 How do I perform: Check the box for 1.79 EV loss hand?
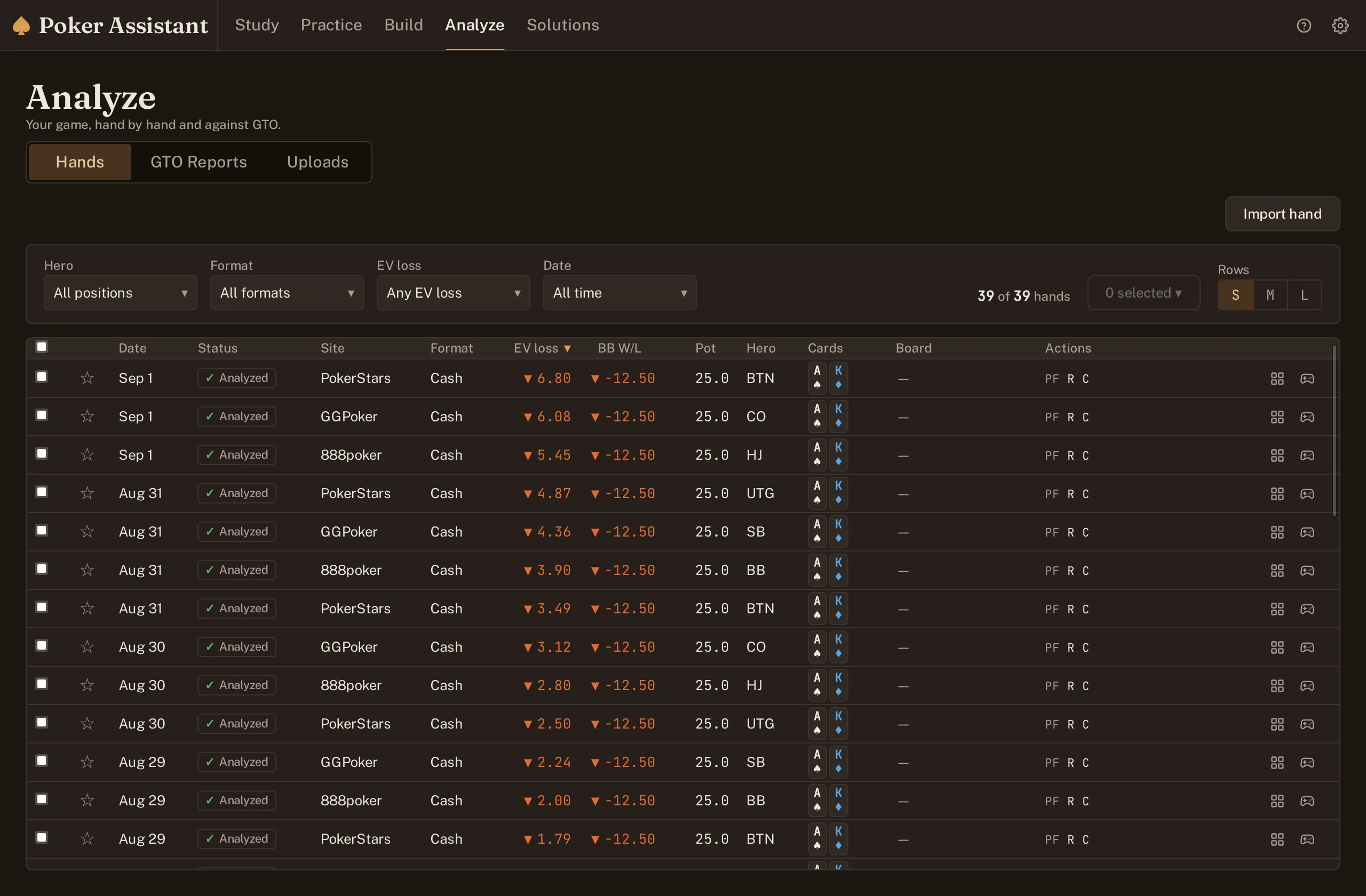[41, 838]
